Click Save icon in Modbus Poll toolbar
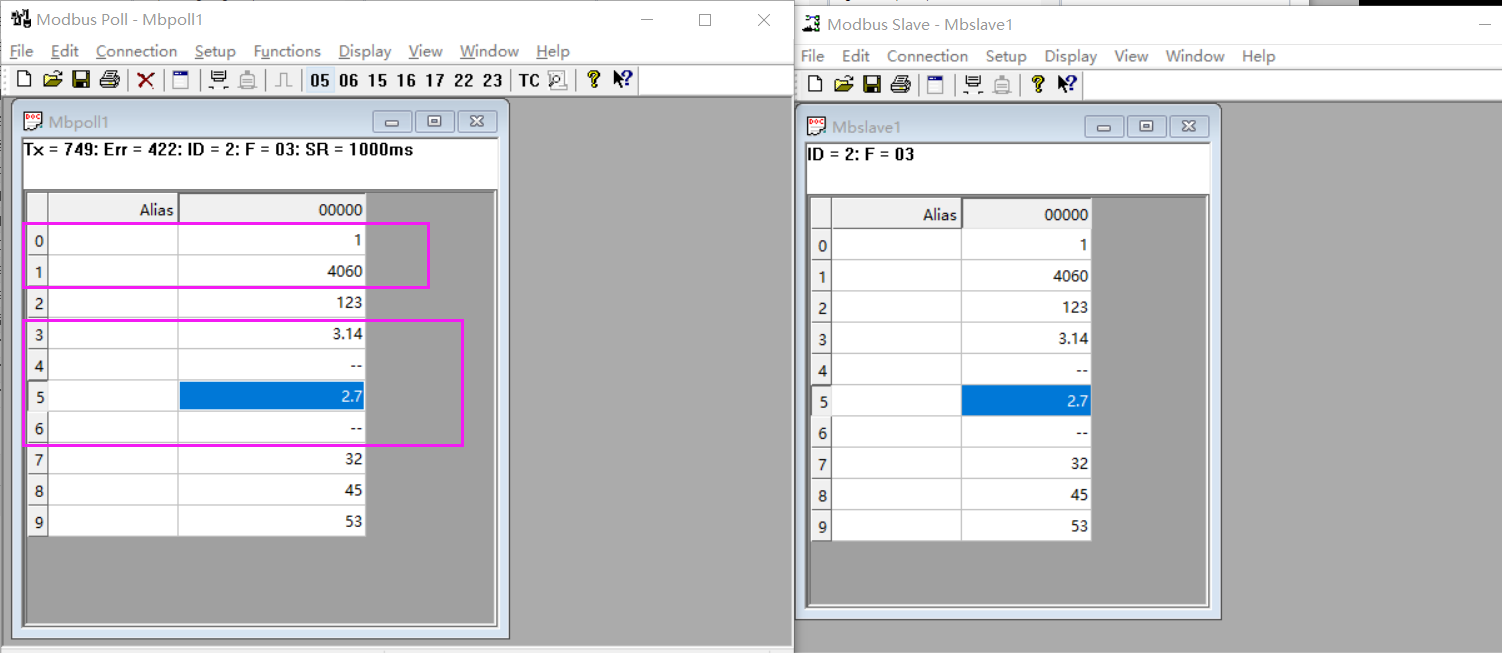 pyautogui.click(x=81, y=80)
